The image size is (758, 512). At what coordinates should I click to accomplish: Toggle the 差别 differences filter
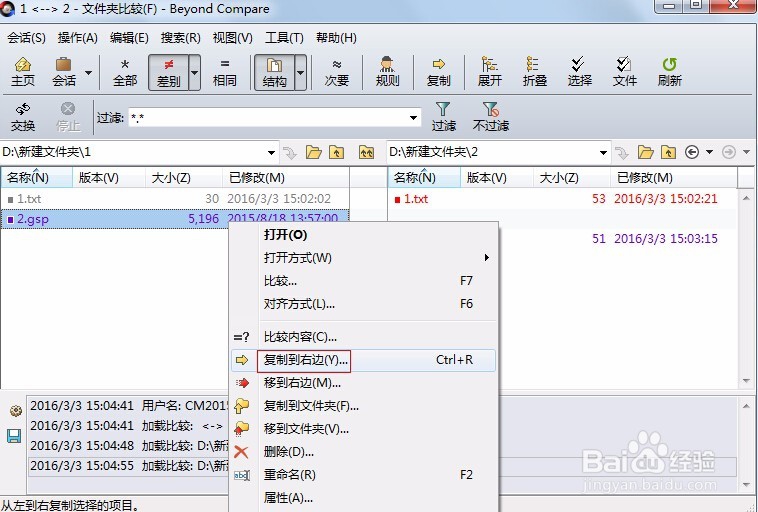[168, 73]
